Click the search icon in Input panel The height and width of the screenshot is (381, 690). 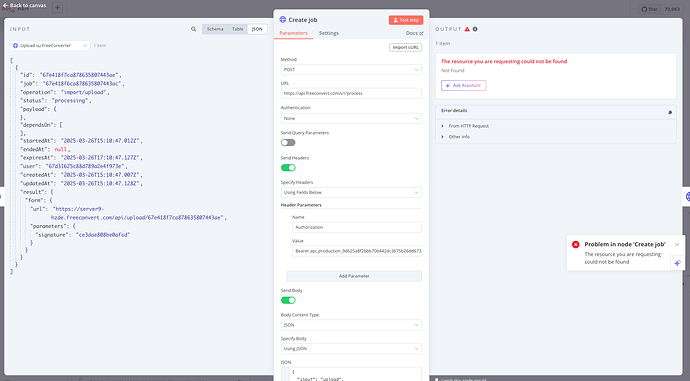193,29
